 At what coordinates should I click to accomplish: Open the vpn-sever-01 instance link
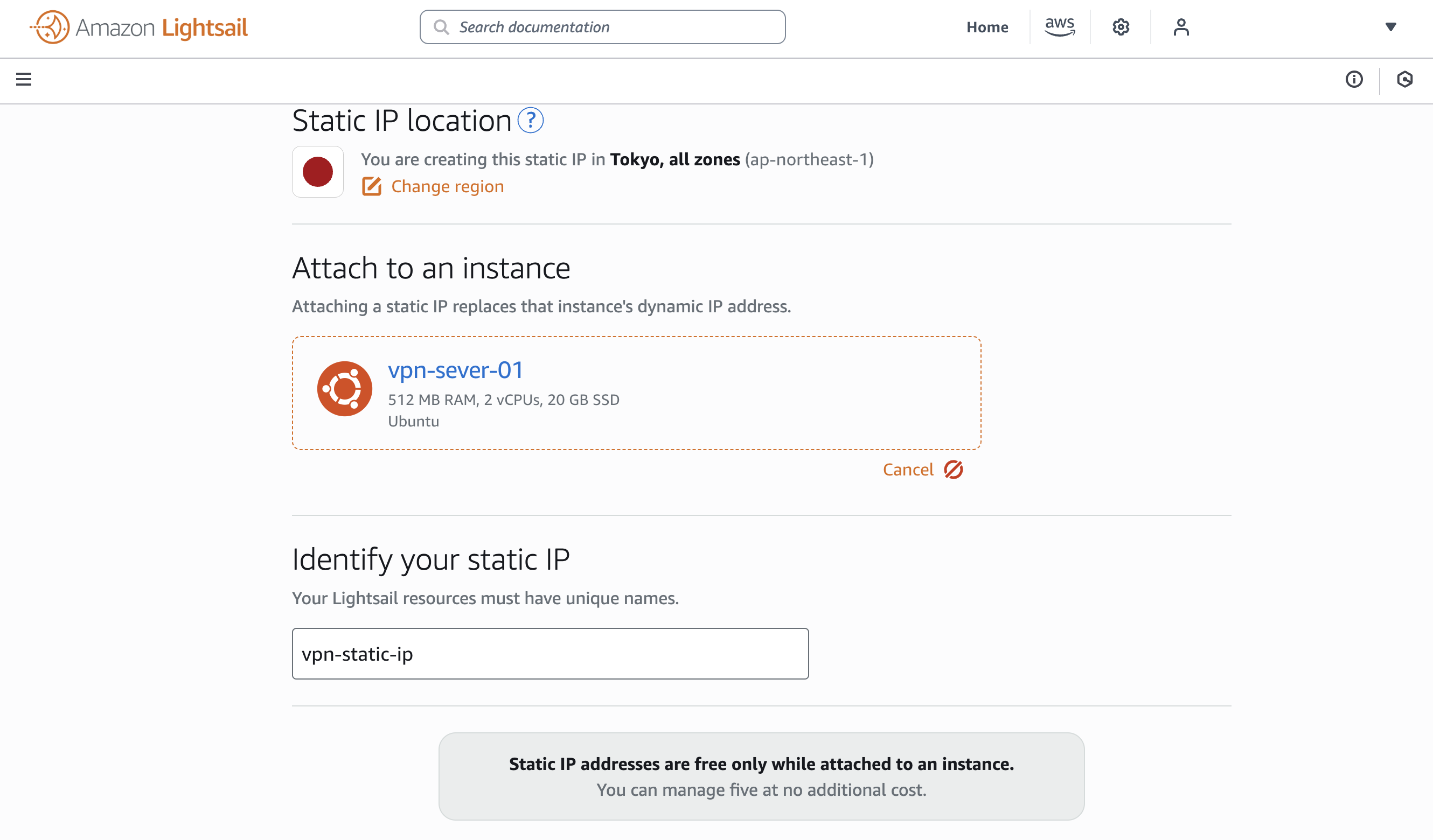456,370
